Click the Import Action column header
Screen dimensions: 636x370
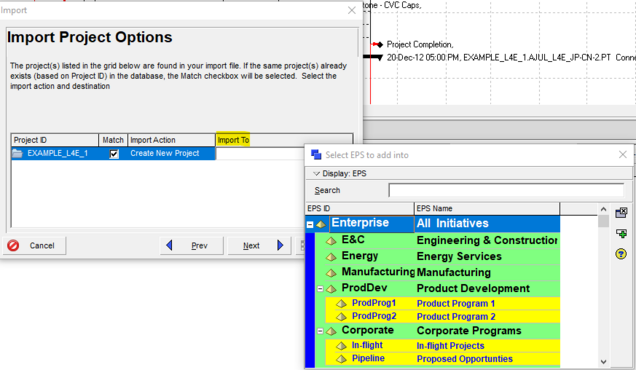click(171, 140)
